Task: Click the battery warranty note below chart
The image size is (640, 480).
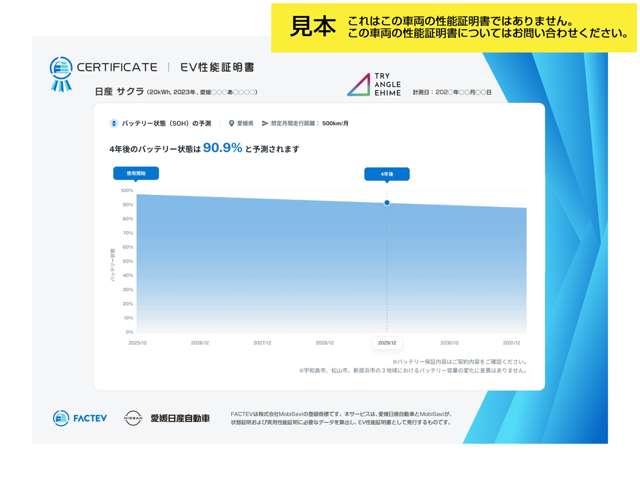Action: (x=459, y=361)
